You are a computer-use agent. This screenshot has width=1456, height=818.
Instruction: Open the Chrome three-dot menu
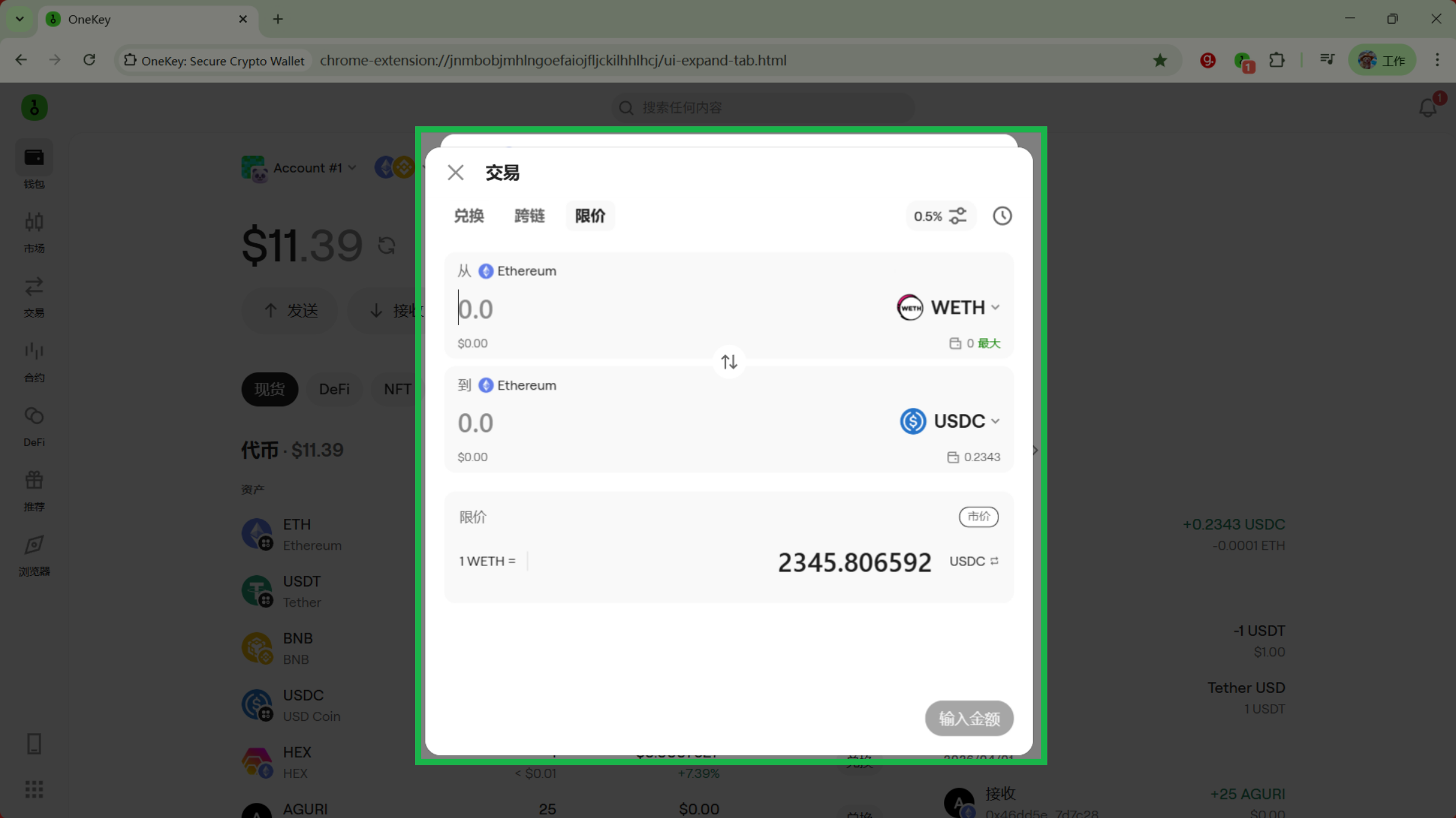pyautogui.click(x=1437, y=60)
